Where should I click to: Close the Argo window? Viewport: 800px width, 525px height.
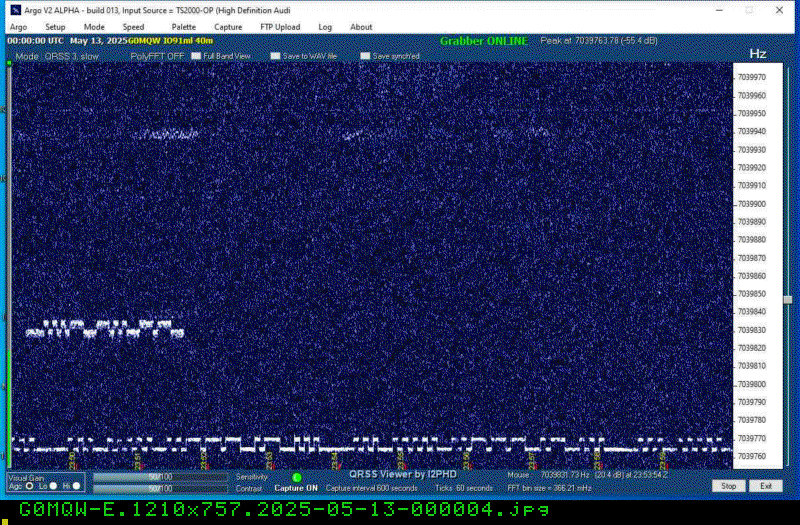779,10
